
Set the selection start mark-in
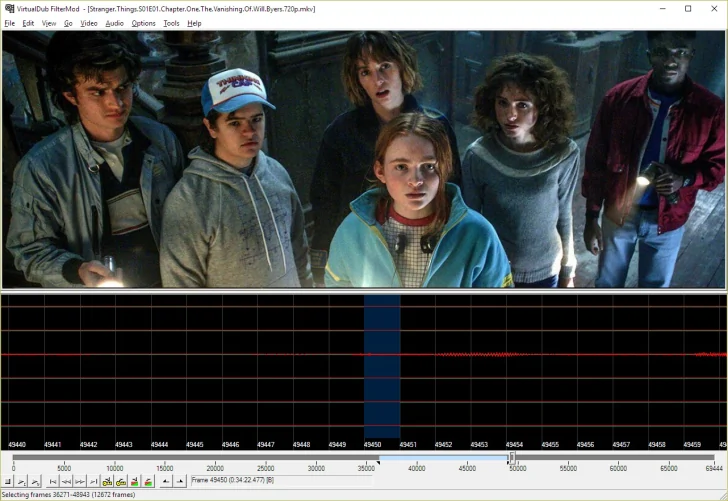point(166,481)
